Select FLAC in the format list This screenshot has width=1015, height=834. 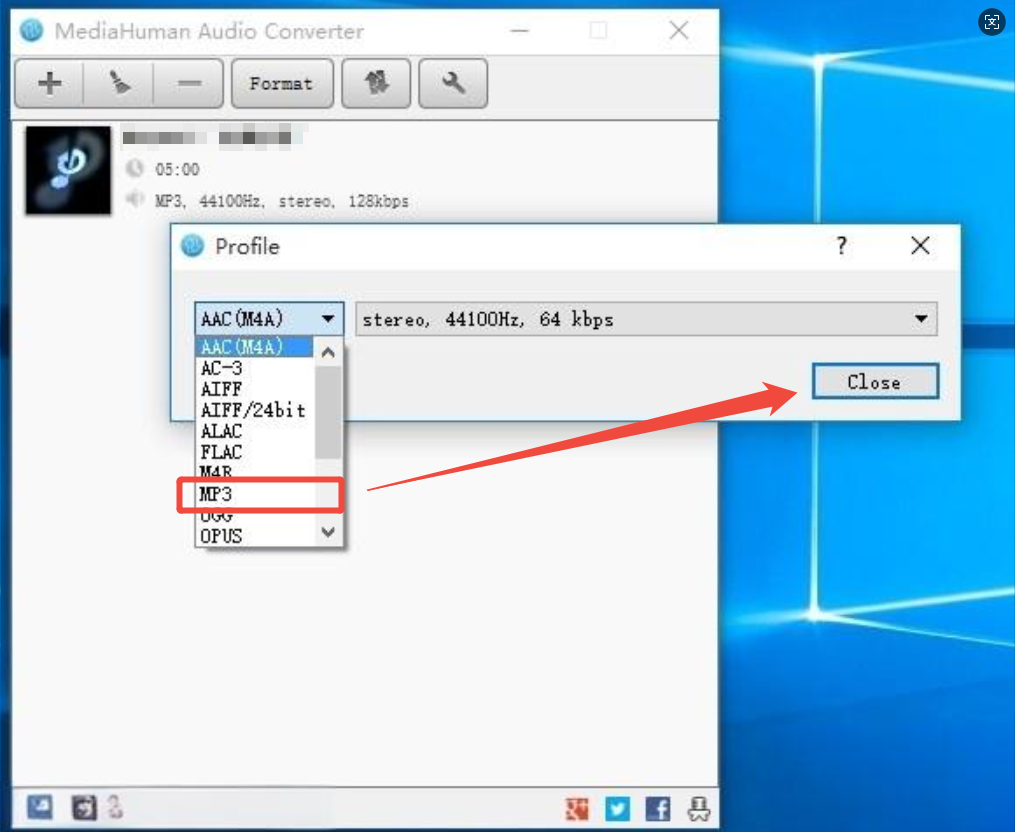click(254, 452)
